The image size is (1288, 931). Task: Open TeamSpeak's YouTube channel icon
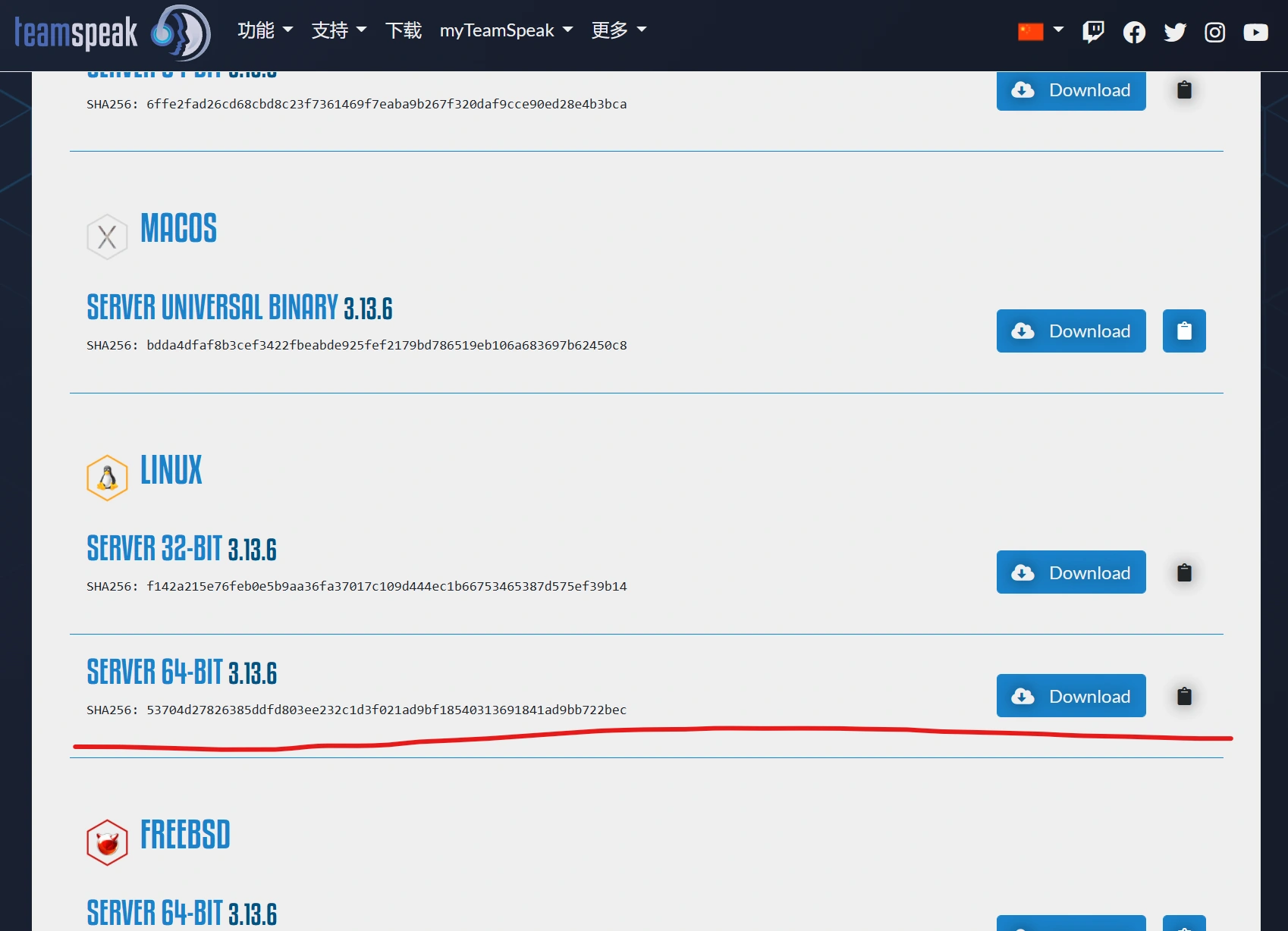point(1255,32)
